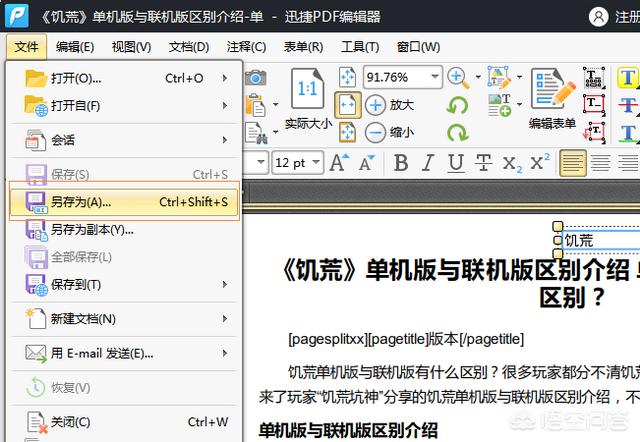Rotate view counter-clockwise with green arrow
640x442 pixels.
click(x=458, y=105)
